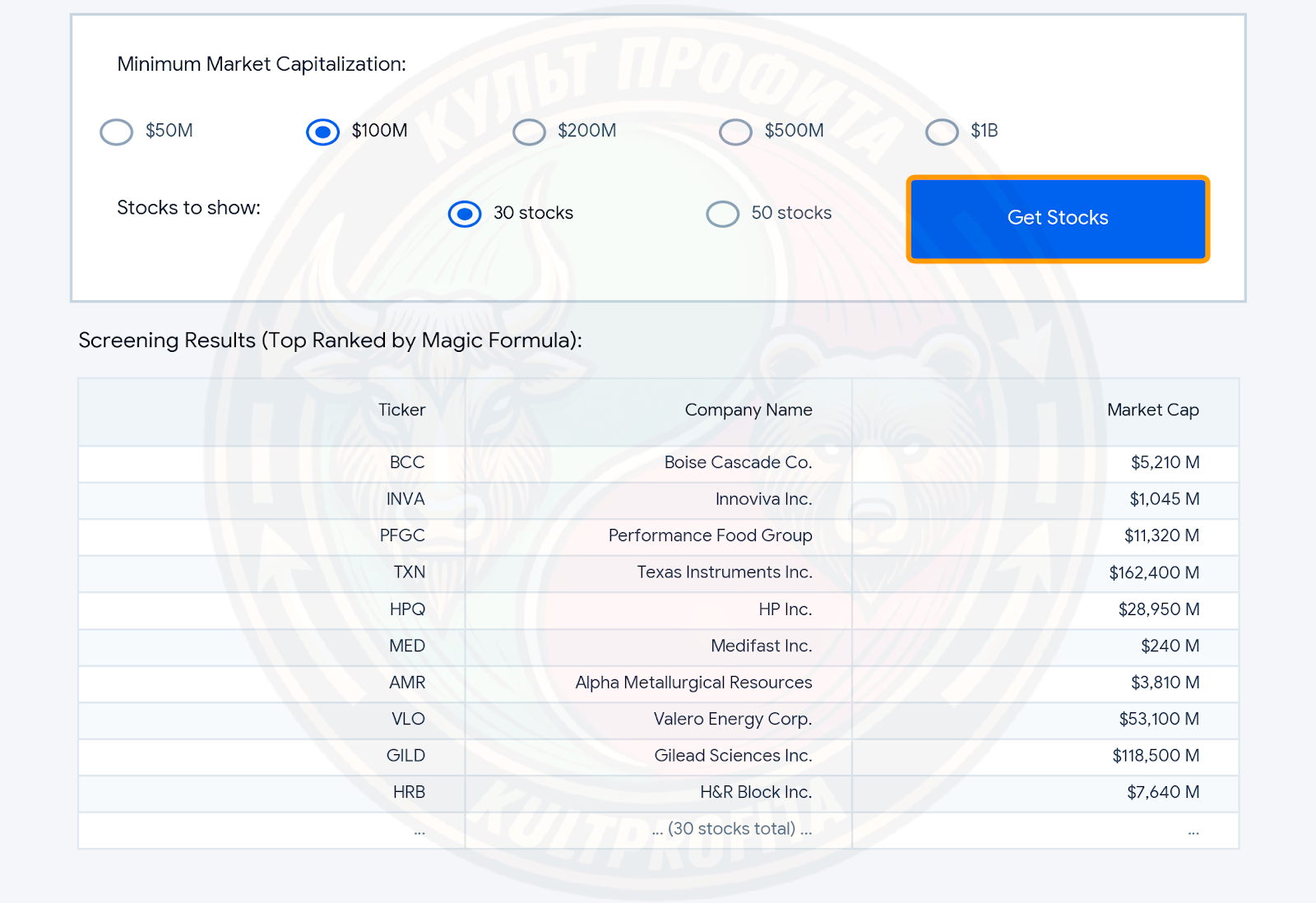Choose the $200M minimum market capitalization
This screenshot has height=903, width=1316.
(x=529, y=132)
